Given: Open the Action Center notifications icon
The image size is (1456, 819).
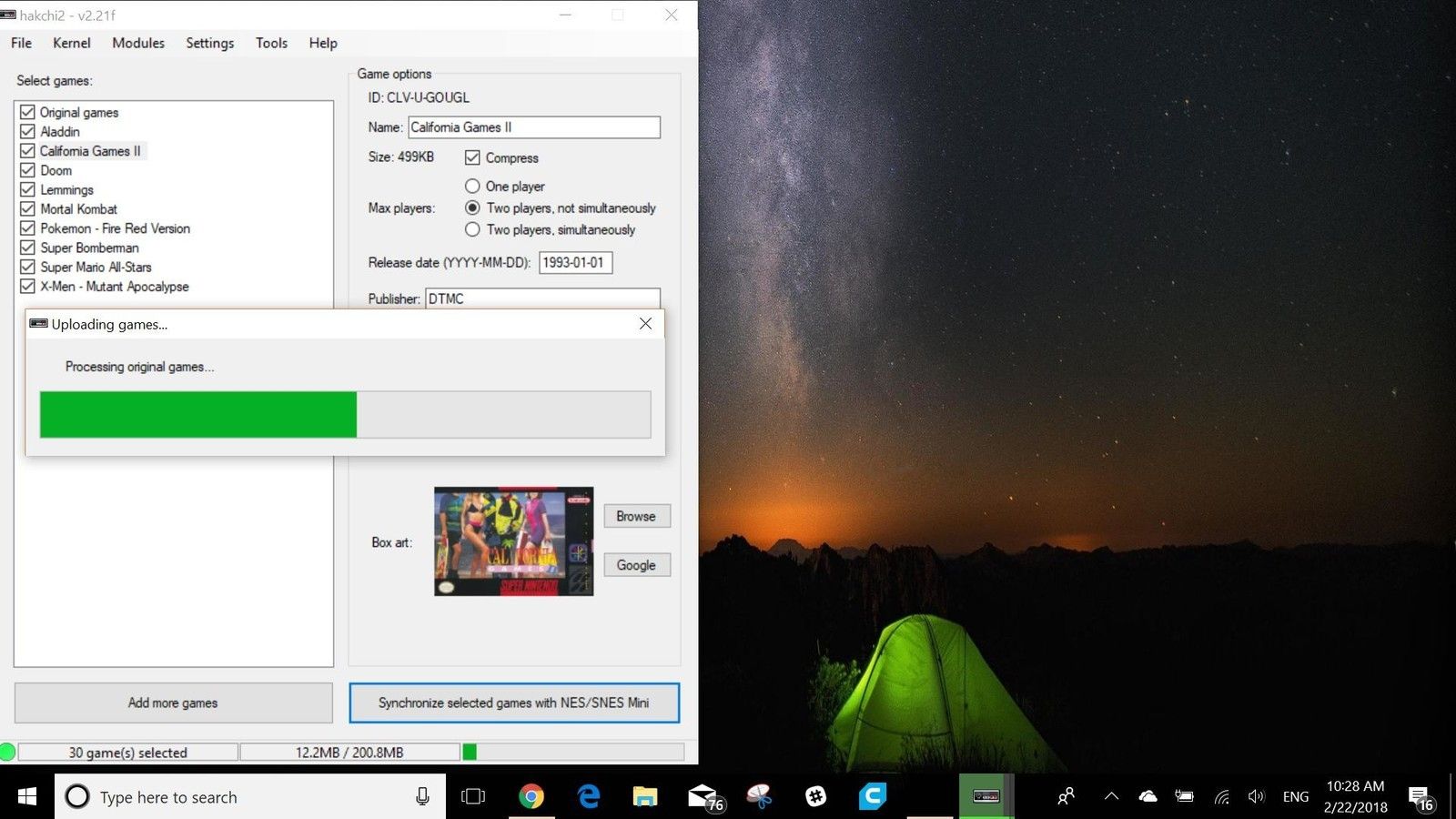Looking at the screenshot, I should click(1421, 797).
